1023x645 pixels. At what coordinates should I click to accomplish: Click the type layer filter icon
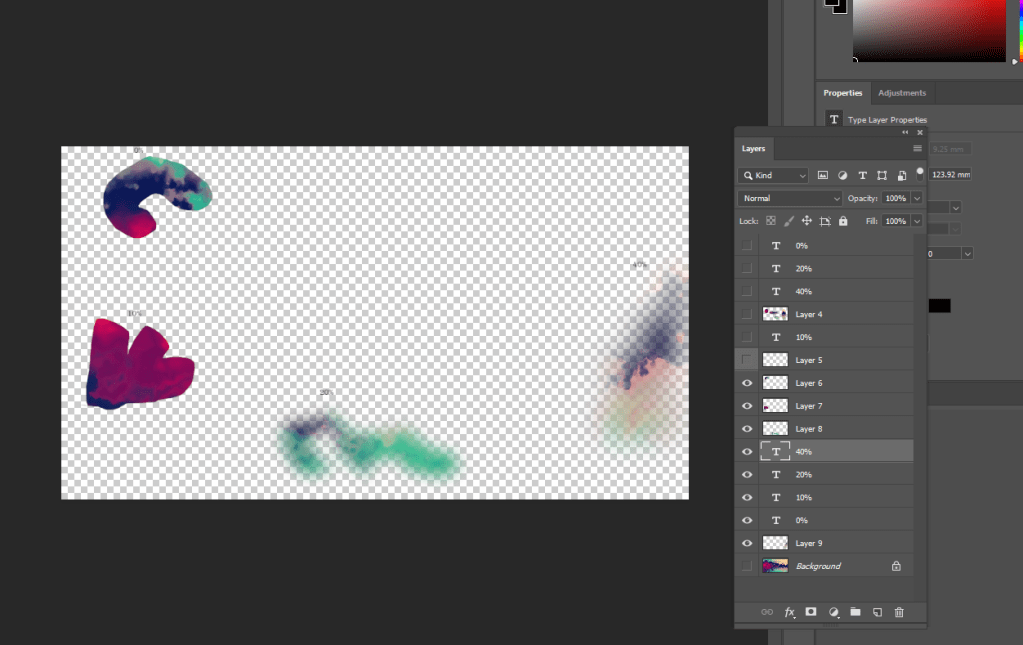pyautogui.click(x=862, y=175)
